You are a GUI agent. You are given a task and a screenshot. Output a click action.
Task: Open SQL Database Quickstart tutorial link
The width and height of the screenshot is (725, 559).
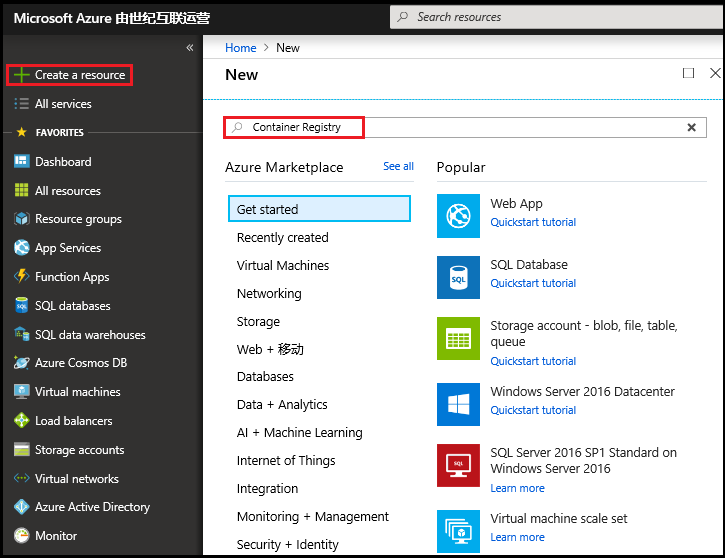[533, 283]
